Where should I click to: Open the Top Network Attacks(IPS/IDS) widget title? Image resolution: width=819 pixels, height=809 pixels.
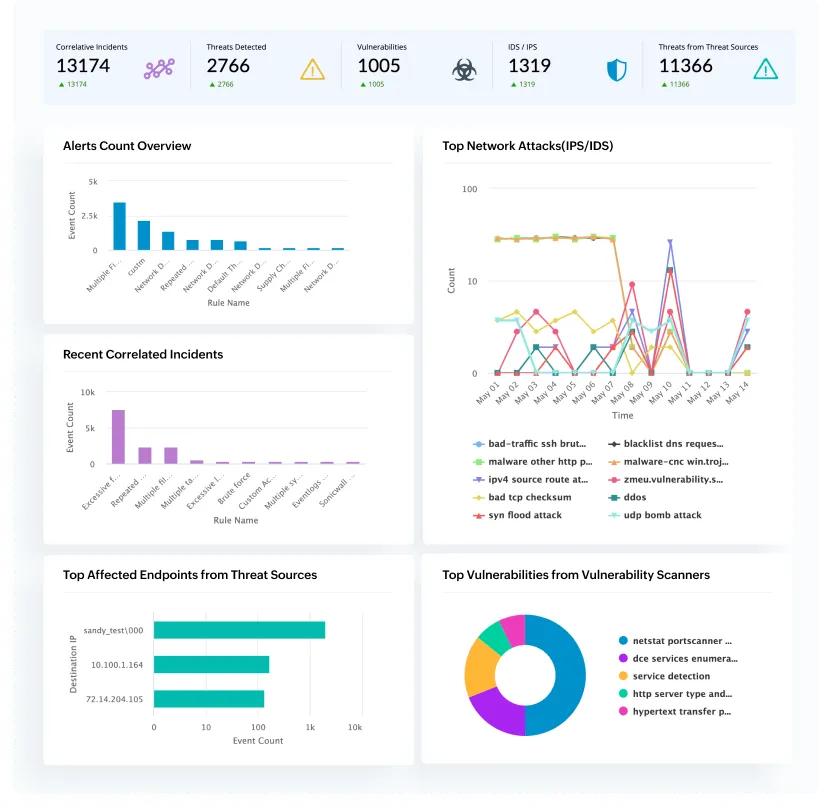pyautogui.click(x=527, y=146)
